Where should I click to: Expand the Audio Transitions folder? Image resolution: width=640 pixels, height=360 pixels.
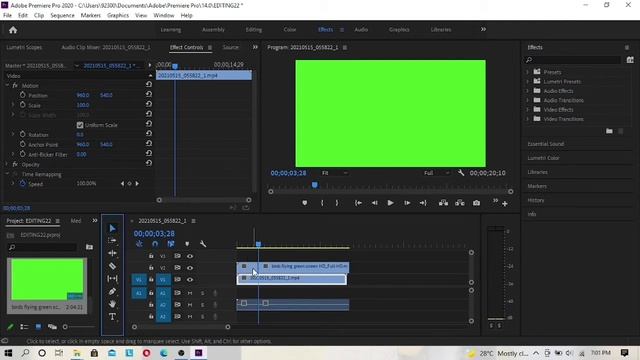click(x=527, y=100)
